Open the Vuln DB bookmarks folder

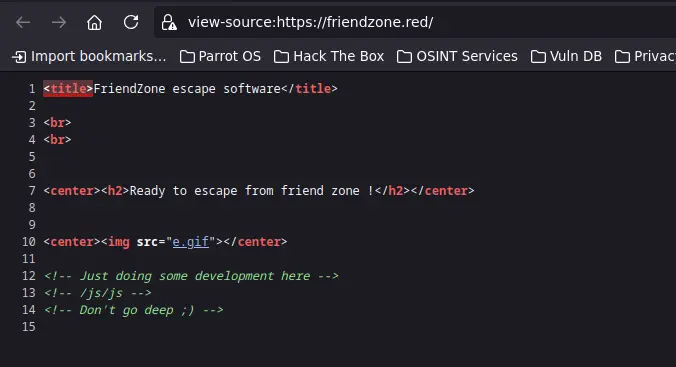point(566,56)
